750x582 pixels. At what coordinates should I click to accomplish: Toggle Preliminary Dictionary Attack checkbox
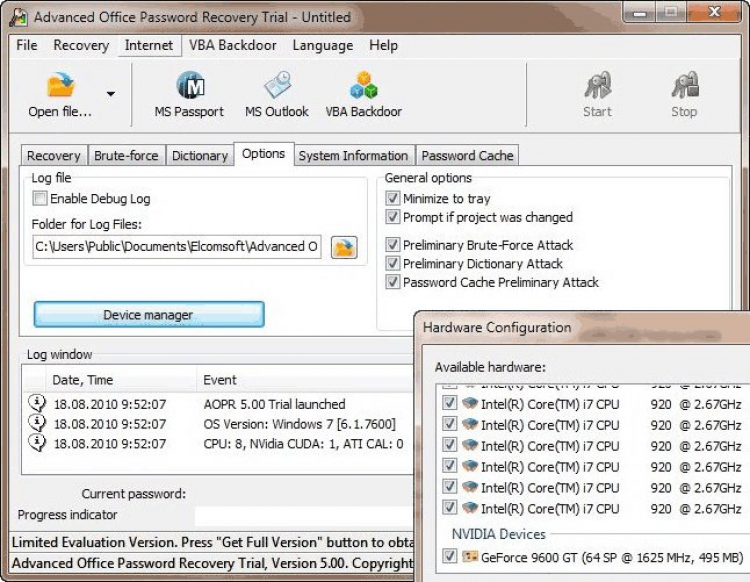pos(392,263)
